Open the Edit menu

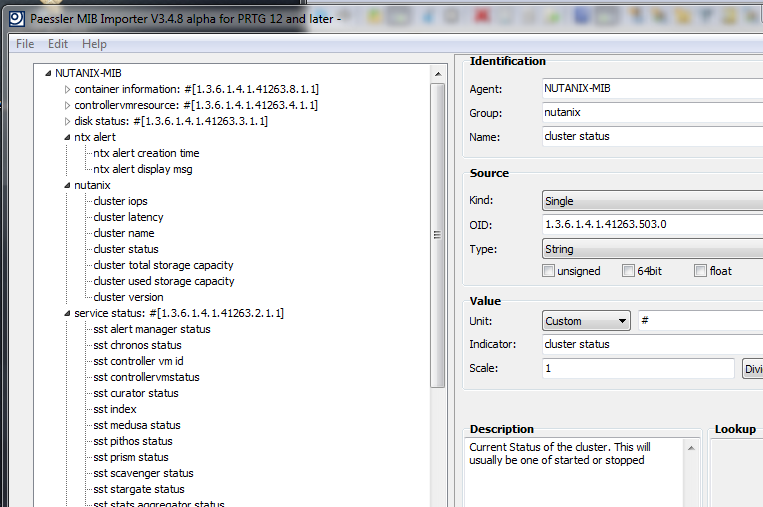[x=58, y=44]
